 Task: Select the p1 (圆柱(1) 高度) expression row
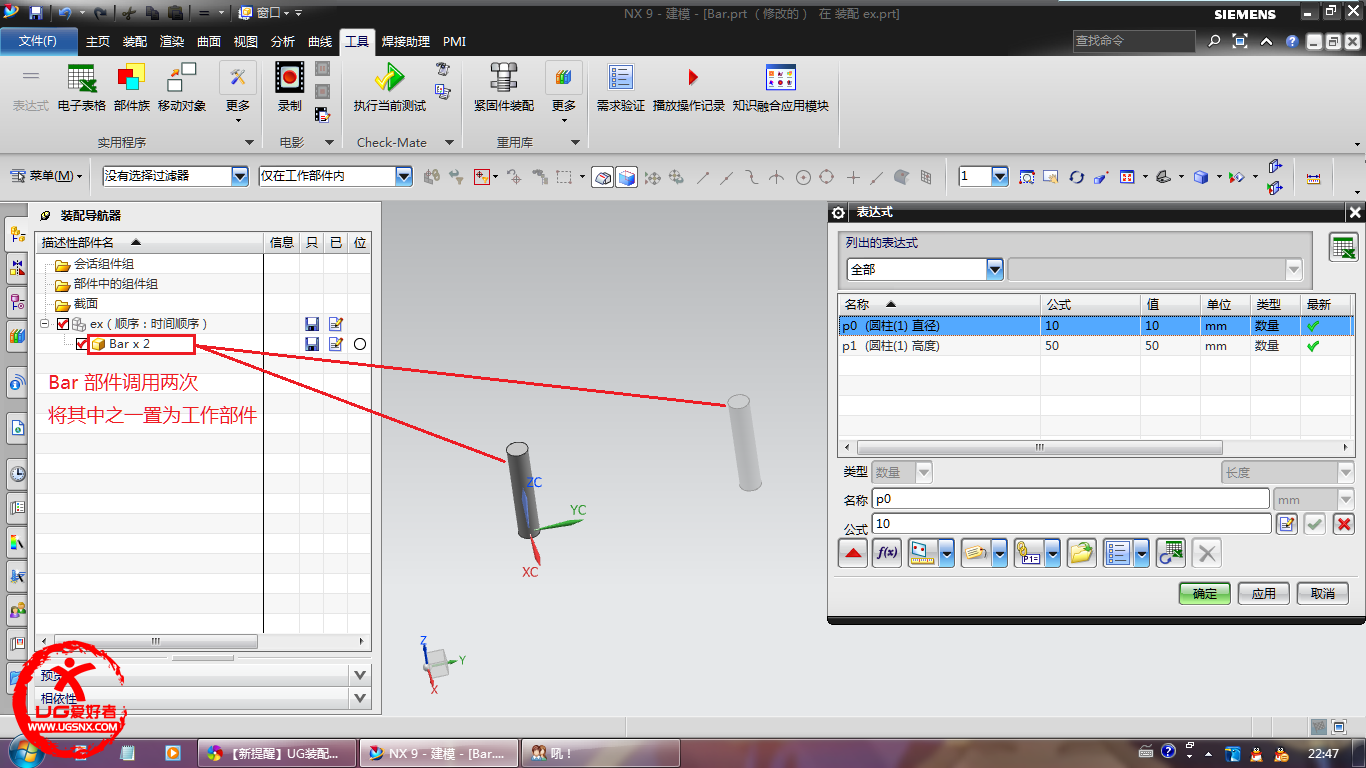pos(1094,346)
